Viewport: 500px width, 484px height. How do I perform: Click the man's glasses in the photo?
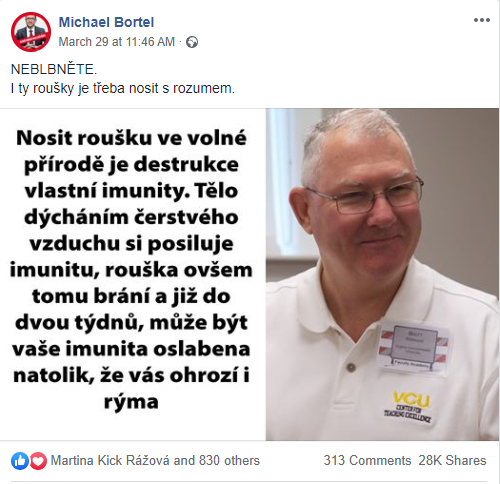click(x=367, y=195)
